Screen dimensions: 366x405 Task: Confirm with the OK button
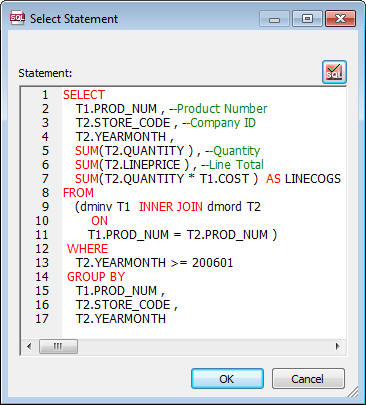[227, 379]
